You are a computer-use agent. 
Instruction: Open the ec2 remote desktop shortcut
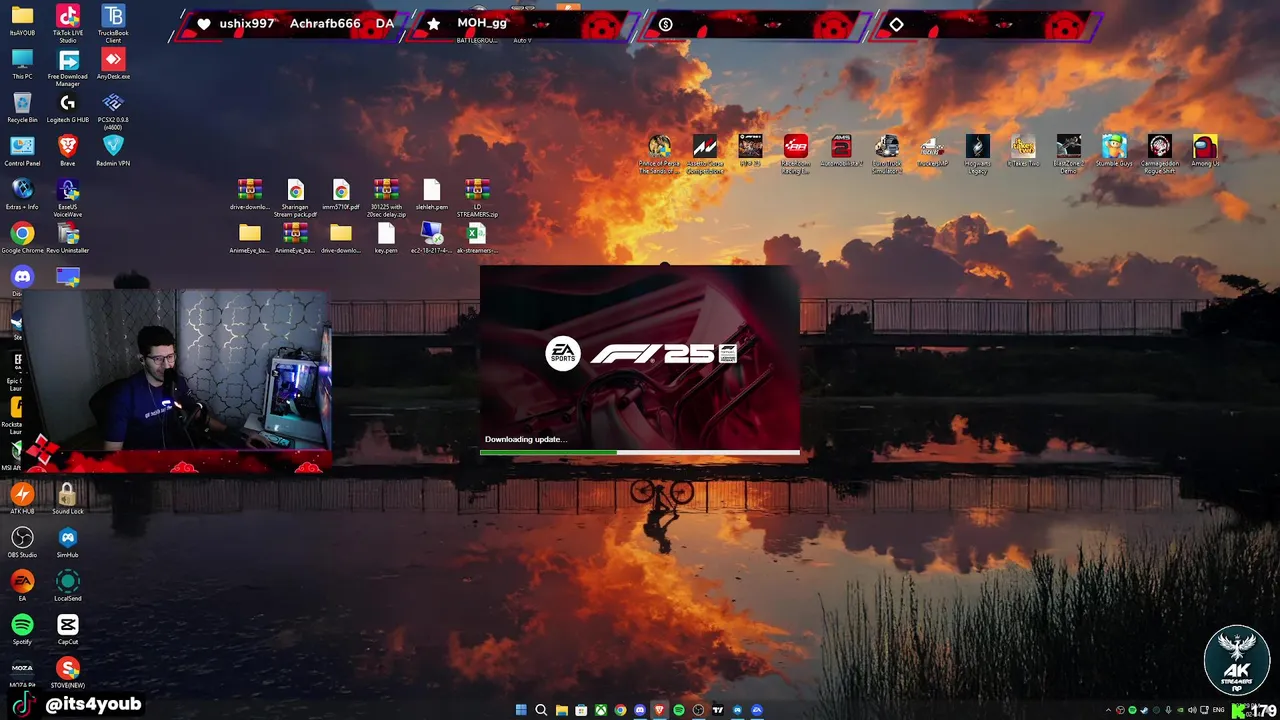coord(431,238)
